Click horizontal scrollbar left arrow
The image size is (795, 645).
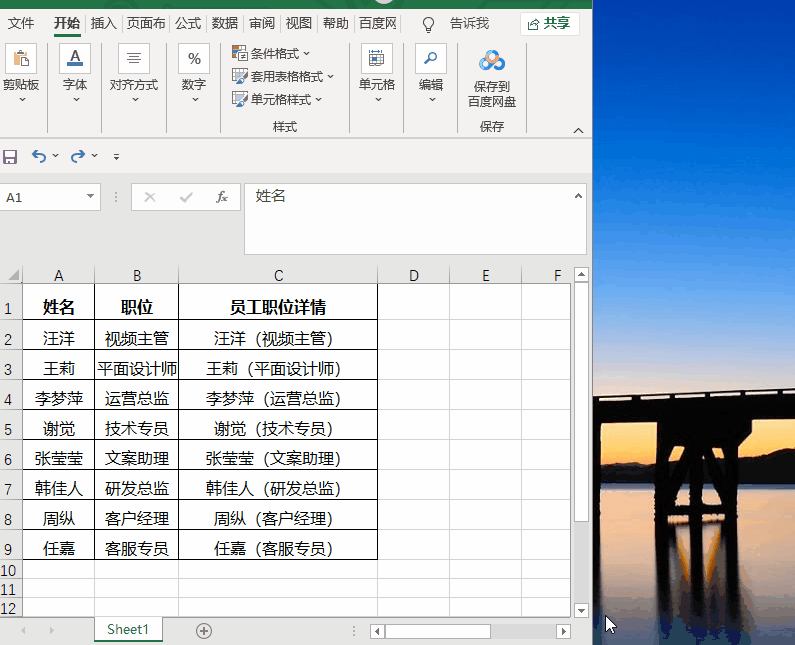pyautogui.click(x=377, y=631)
